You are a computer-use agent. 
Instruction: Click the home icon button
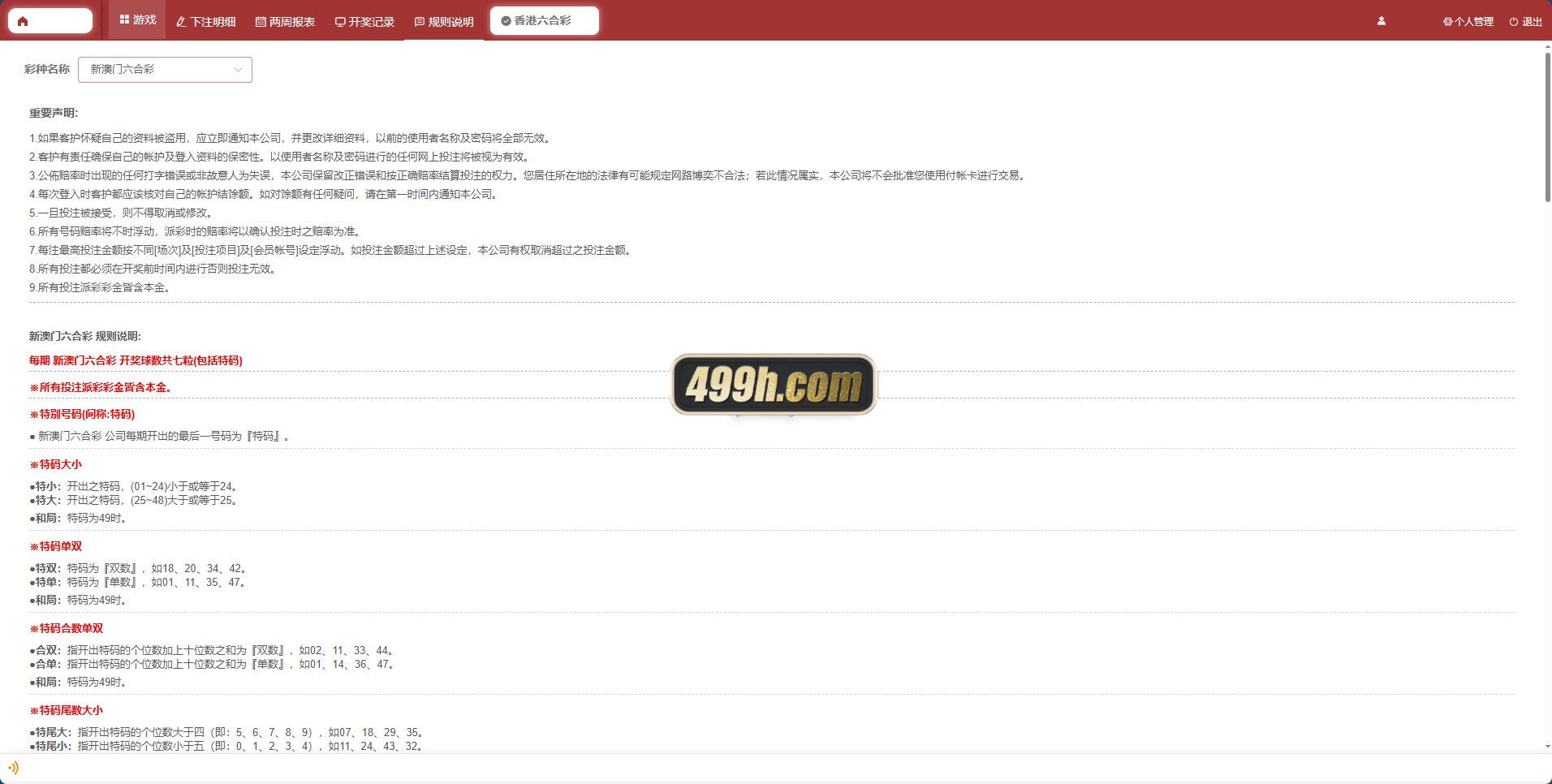[50, 21]
